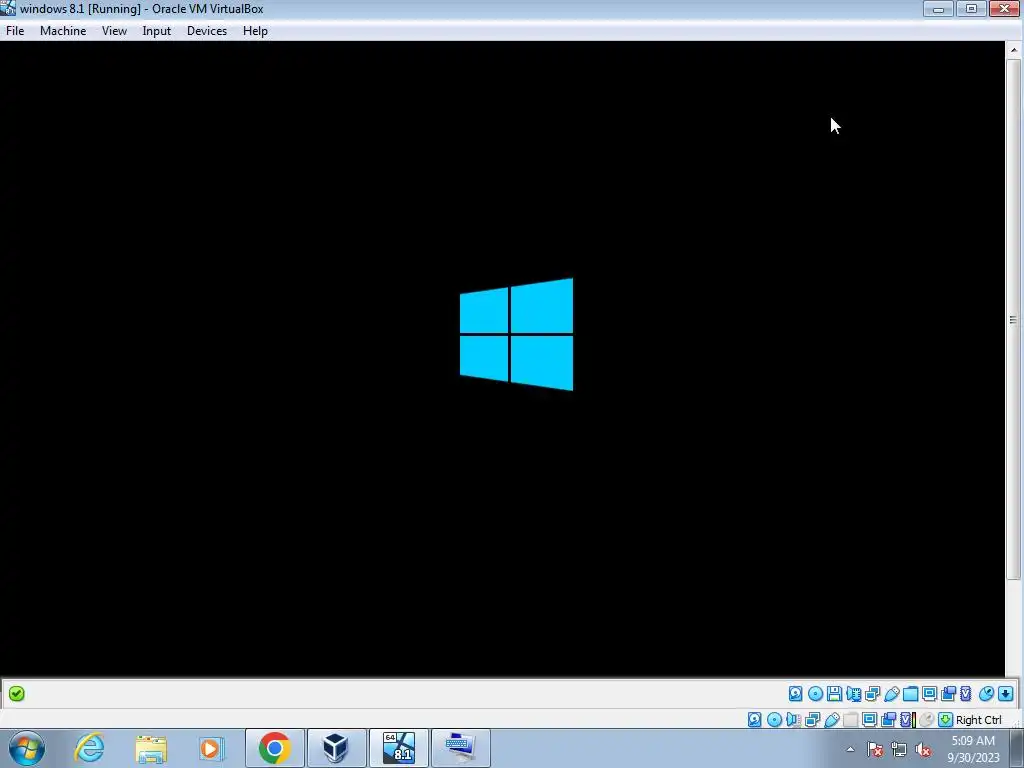This screenshot has height=768, width=1024.
Task: Click the recording indicator in upper status row
Action: point(948,694)
